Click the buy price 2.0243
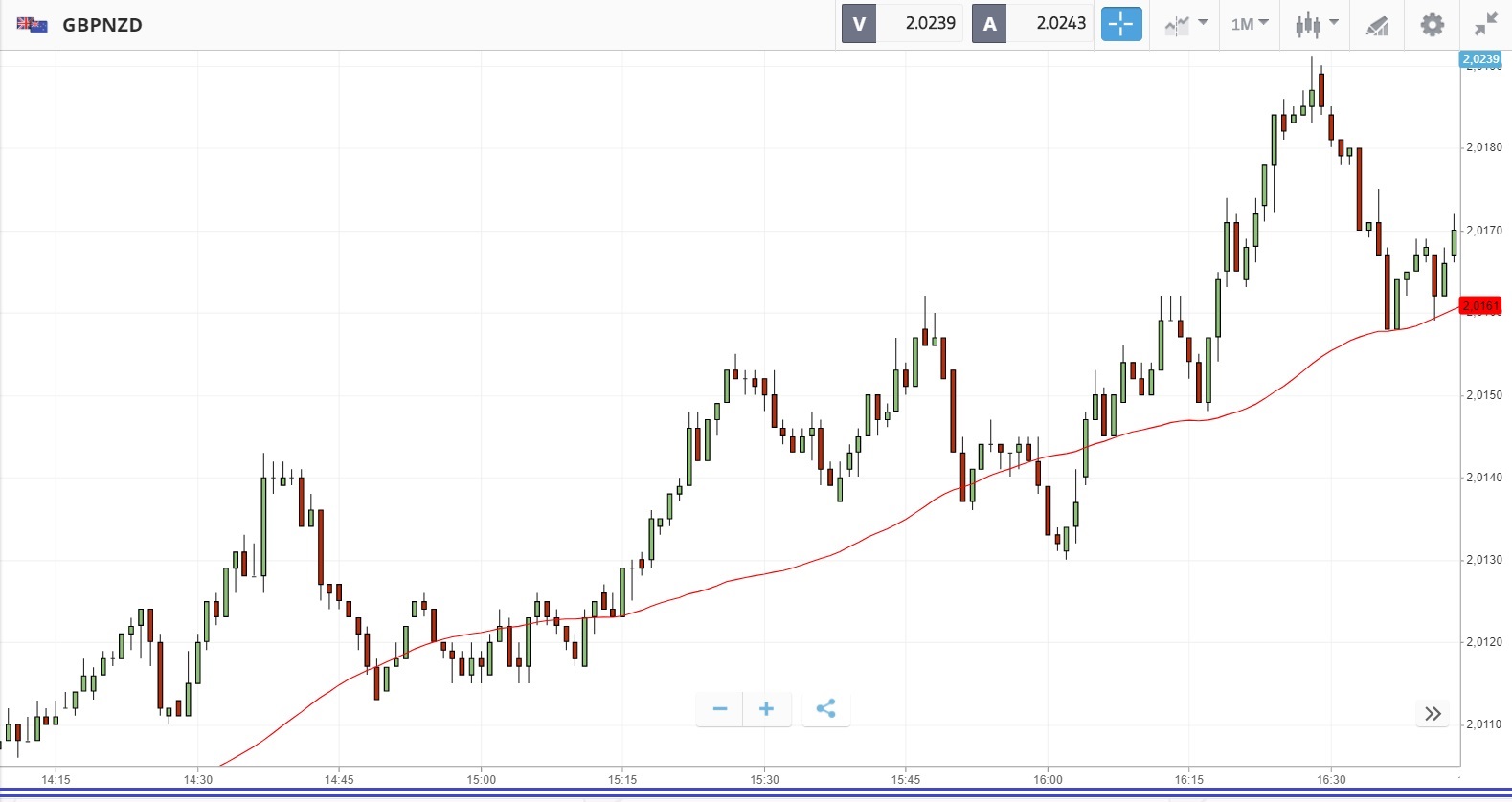The width and height of the screenshot is (1512, 802). click(1061, 24)
